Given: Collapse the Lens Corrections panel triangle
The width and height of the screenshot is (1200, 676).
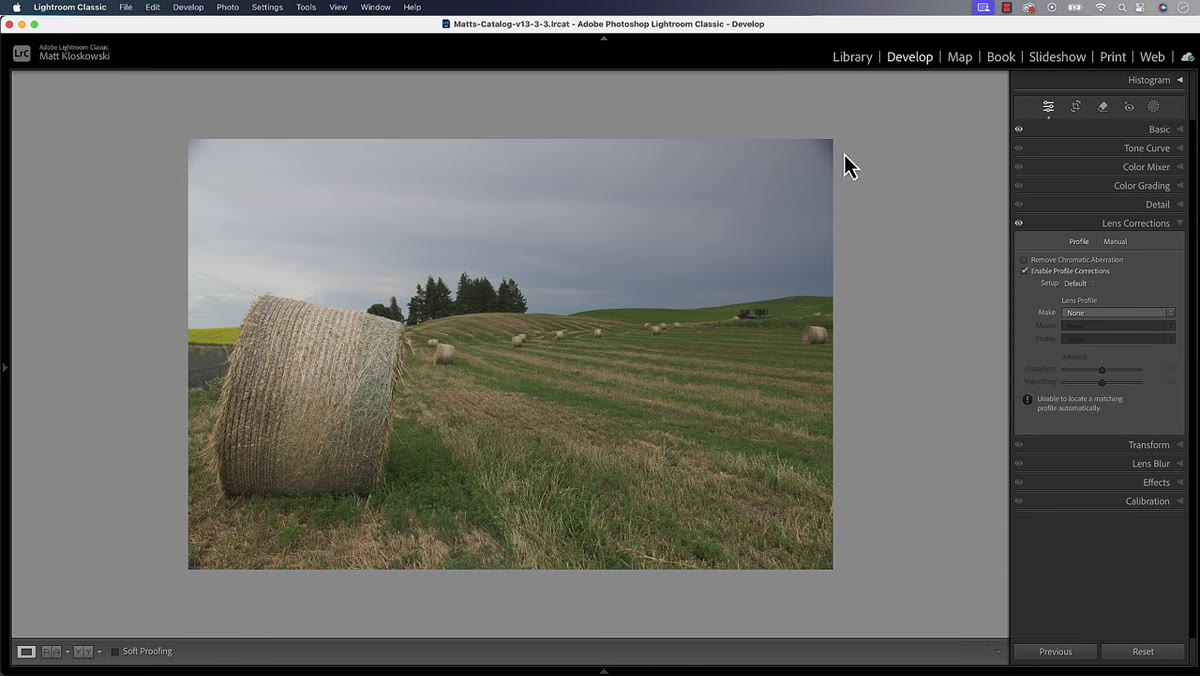Looking at the screenshot, I should point(1179,223).
